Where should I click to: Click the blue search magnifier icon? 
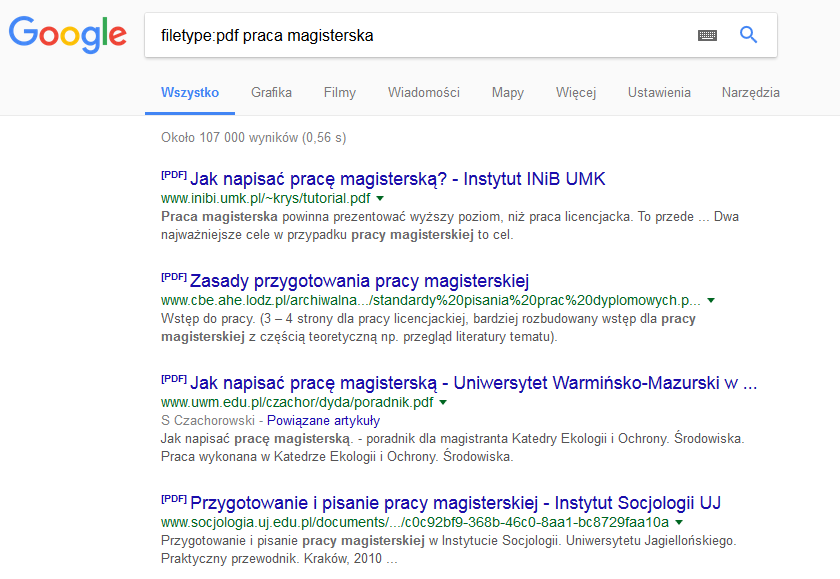(x=748, y=35)
